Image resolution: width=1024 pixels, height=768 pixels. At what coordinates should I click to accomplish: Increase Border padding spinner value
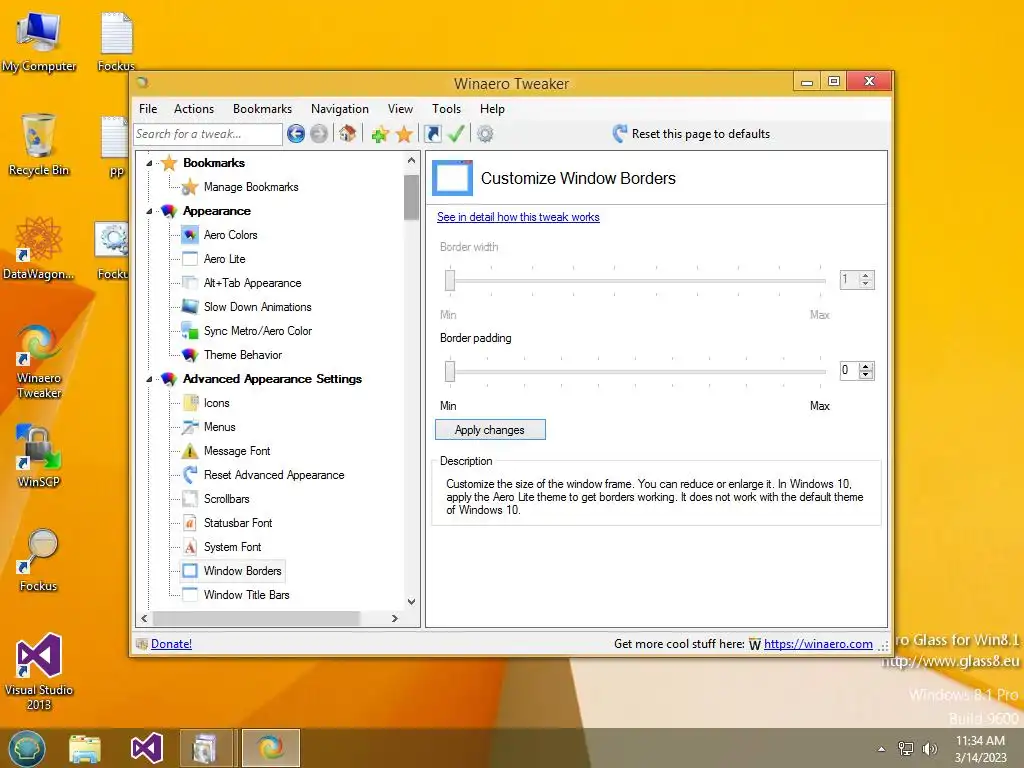point(866,367)
